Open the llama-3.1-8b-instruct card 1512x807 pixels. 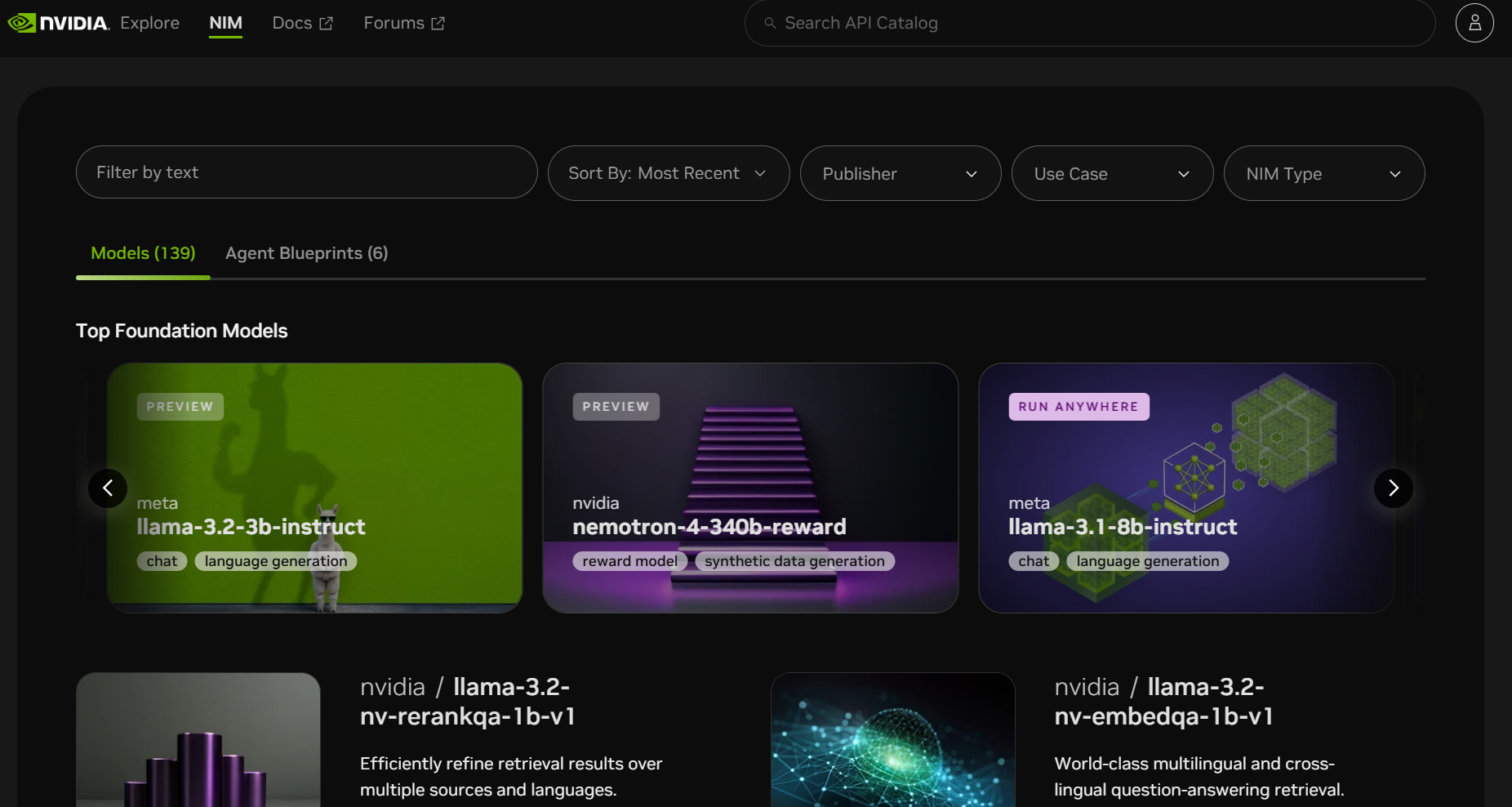(x=1186, y=488)
